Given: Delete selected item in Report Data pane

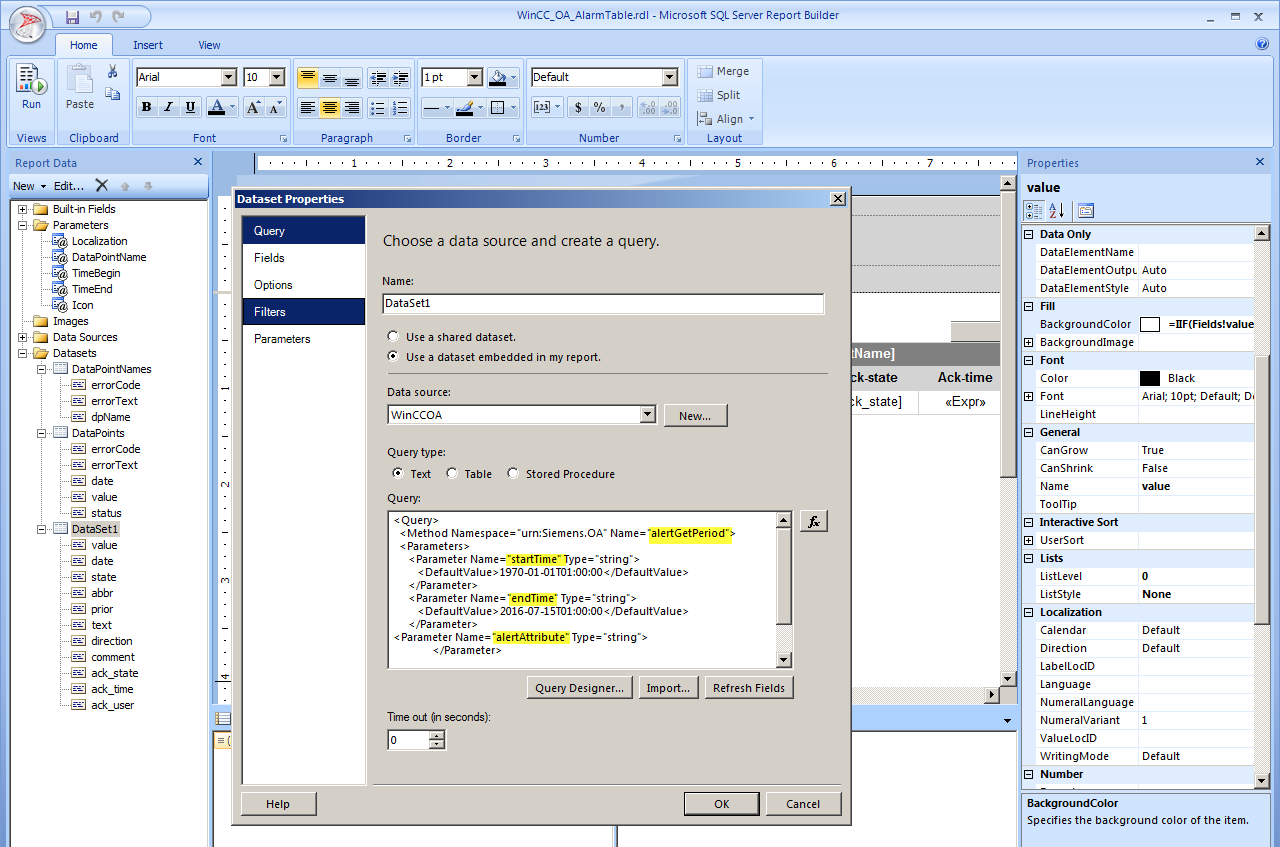Looking at the screenshot, I should pyautogui.click(x=101, y=185).
